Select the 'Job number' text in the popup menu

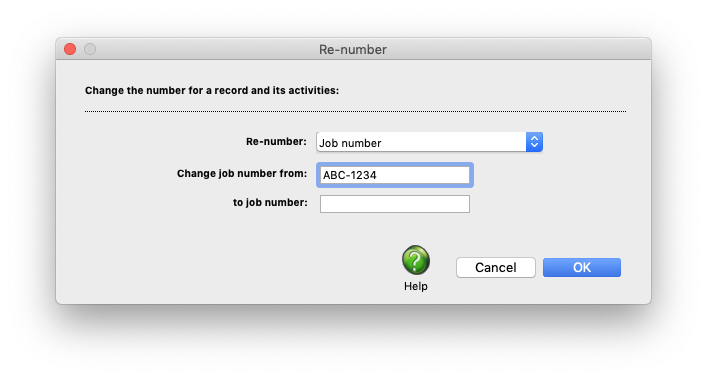350,143
